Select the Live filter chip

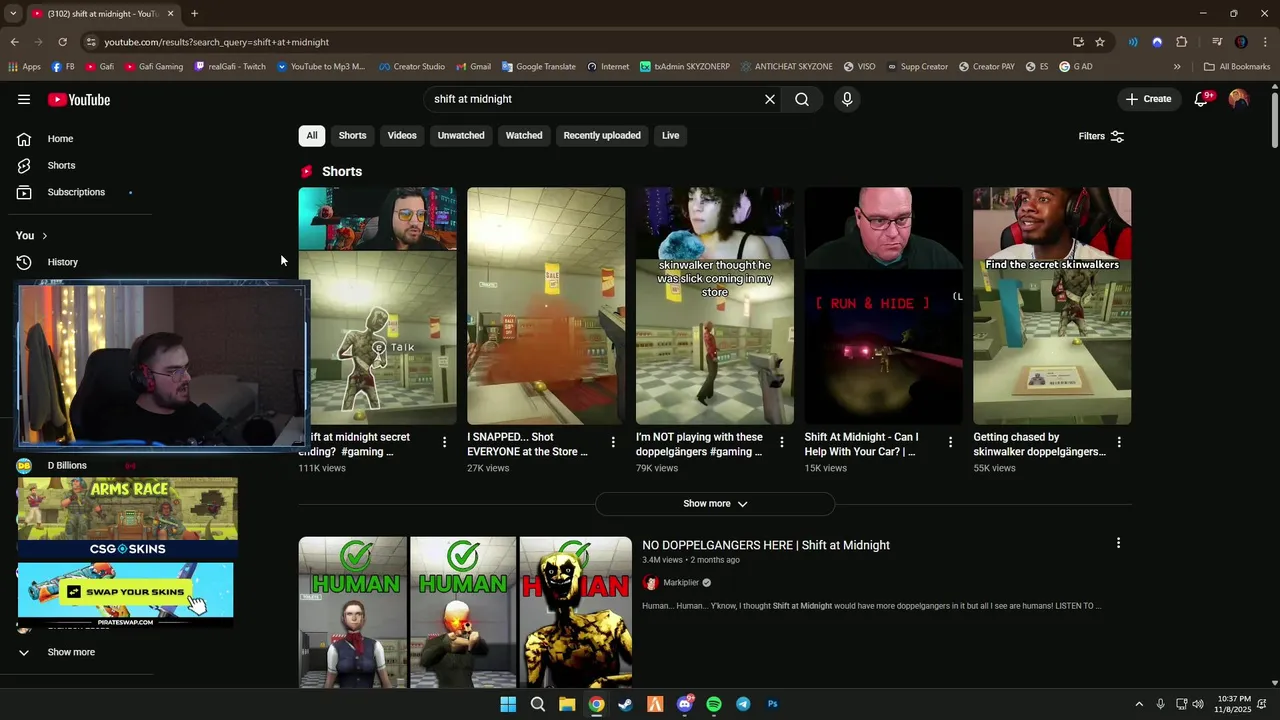click(670, 135)
